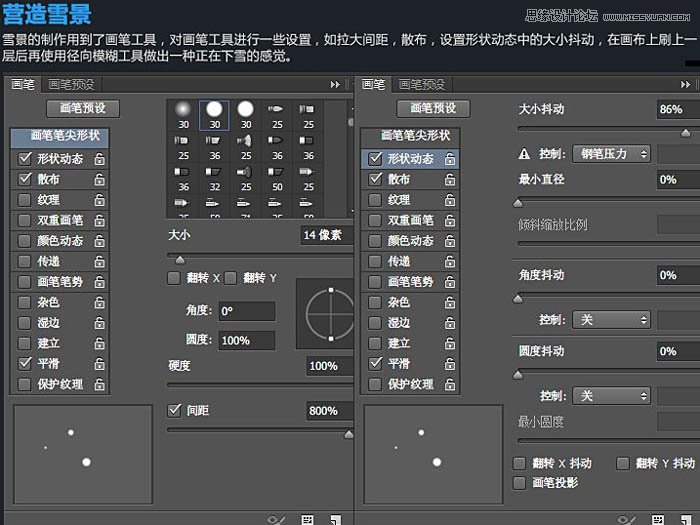Viewport: 700px width, 525px height.
Task: Select the size 32 brush tip
Action: 215,178
